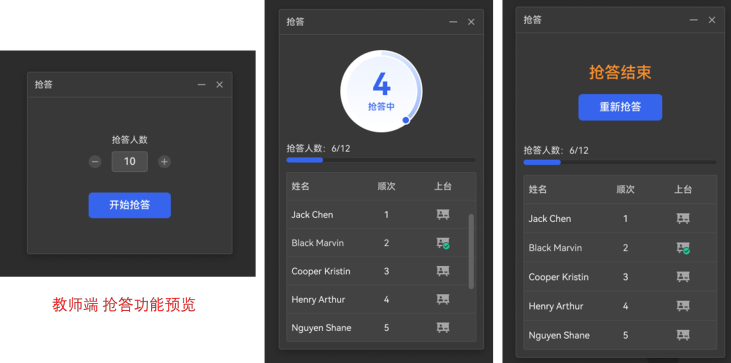Close the 抢答结束 window
The width and height of the screenshot is (731, 363).
[x=712, y=20]
